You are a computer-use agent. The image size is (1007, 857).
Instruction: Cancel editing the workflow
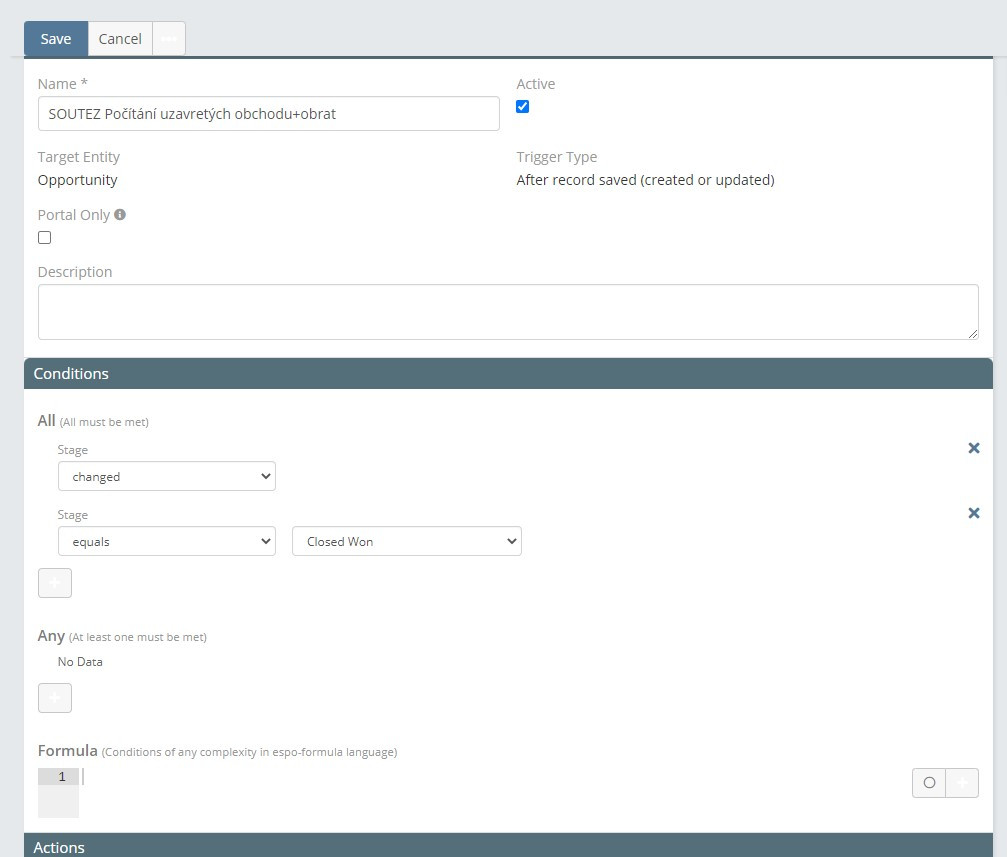point(120,39)
